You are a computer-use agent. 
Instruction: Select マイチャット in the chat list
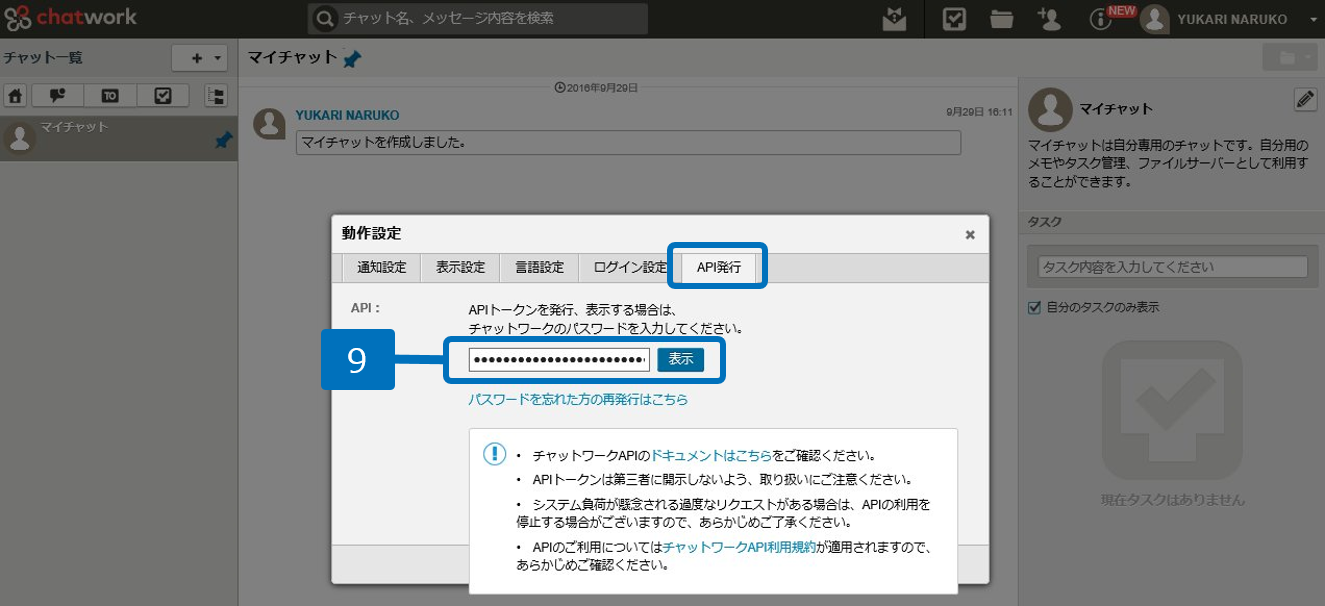click(x=118, y=139)
